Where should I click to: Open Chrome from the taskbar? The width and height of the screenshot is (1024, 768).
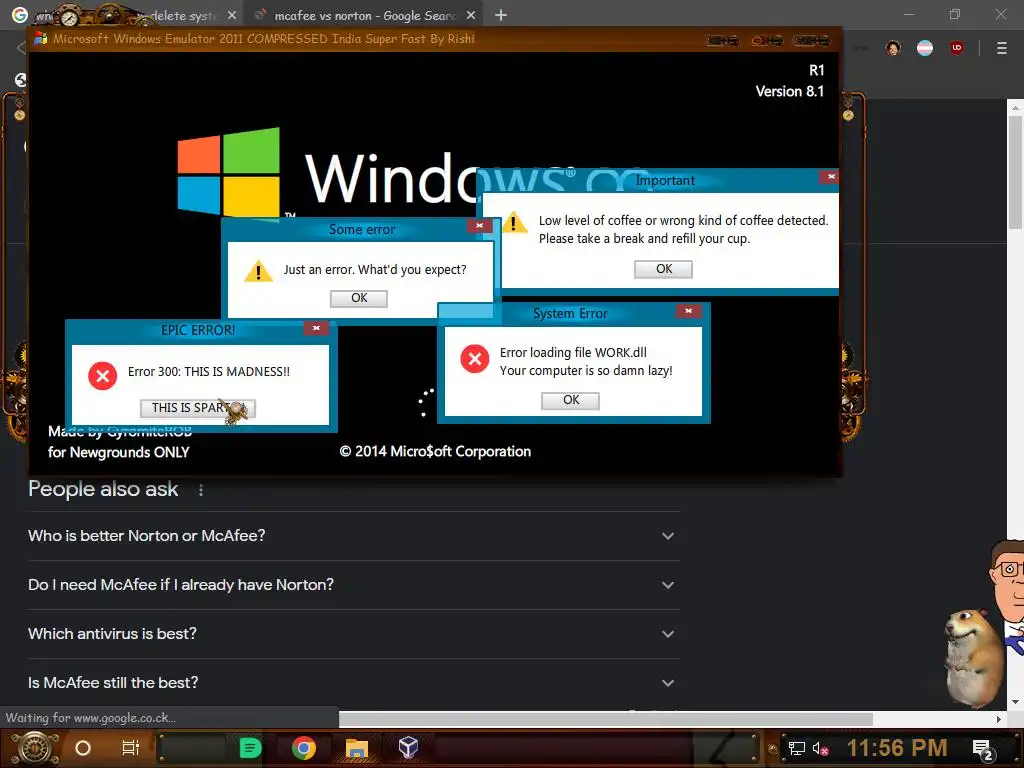pyautogui.click(x=304, y=748)
